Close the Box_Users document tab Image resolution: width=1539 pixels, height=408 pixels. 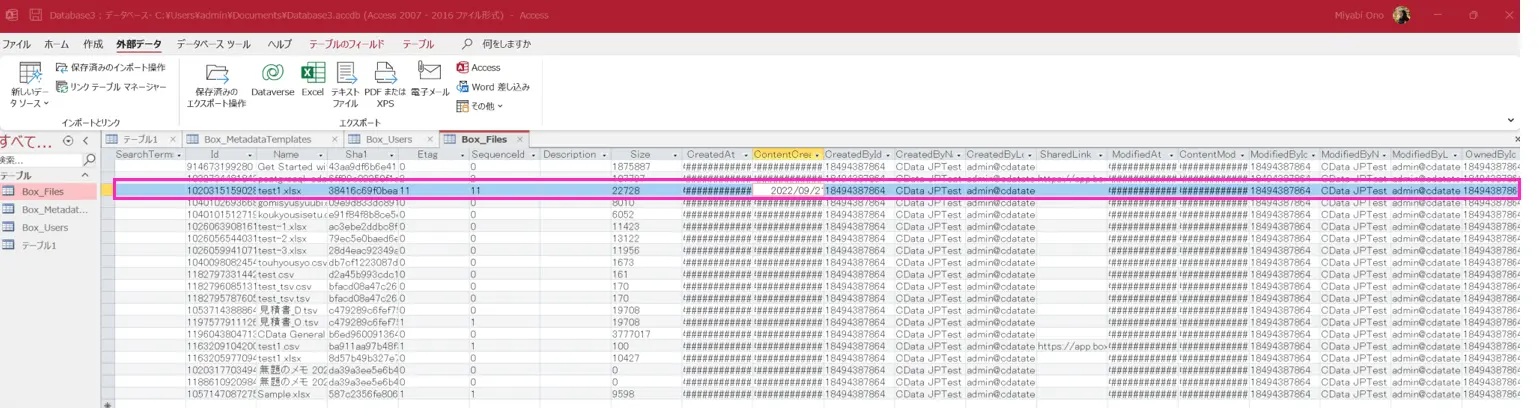[x=432, y=139]
